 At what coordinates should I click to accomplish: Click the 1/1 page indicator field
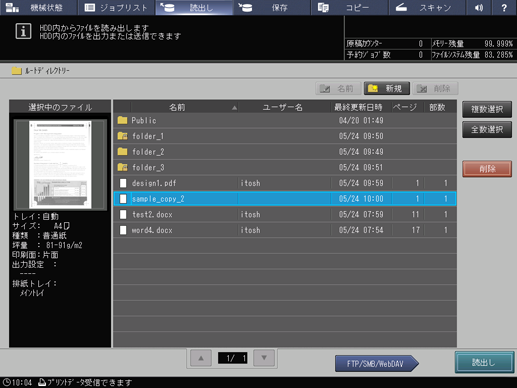click(232, 358)
